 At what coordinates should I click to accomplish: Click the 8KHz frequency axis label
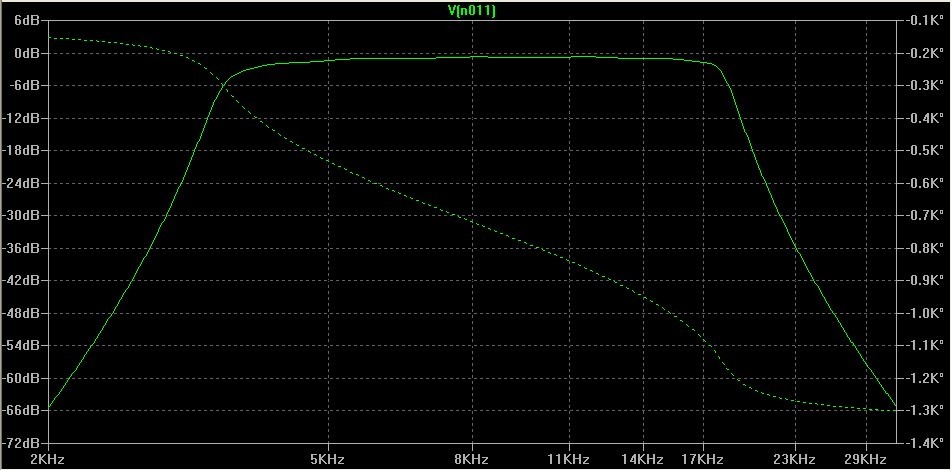coord(472,459)
